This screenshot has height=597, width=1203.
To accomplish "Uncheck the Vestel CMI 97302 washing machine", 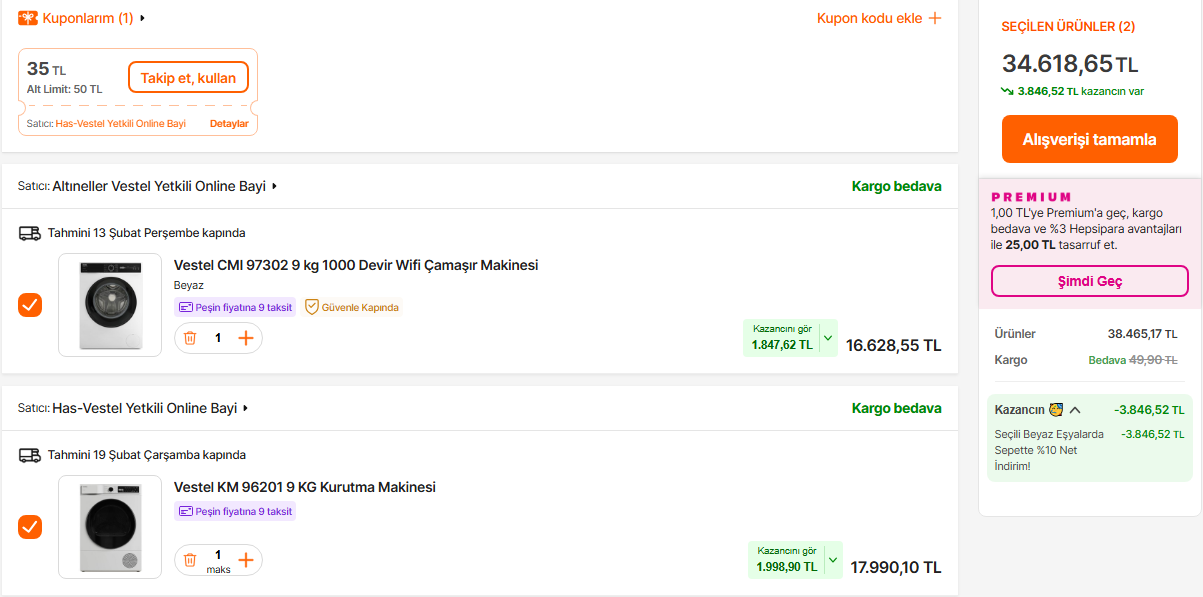I will (30, 305).
